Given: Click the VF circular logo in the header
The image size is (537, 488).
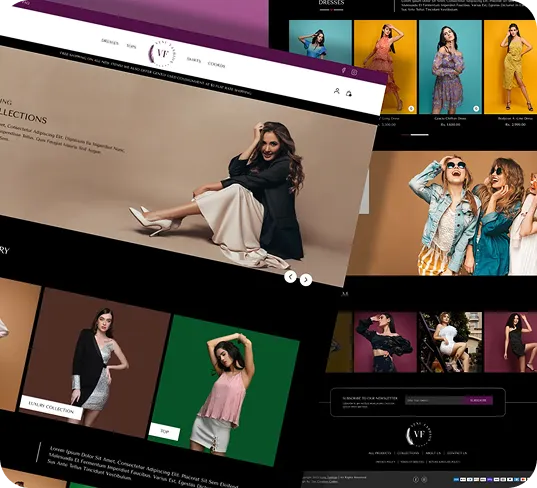Looking at the screenshot, I should tap(163, 53).
